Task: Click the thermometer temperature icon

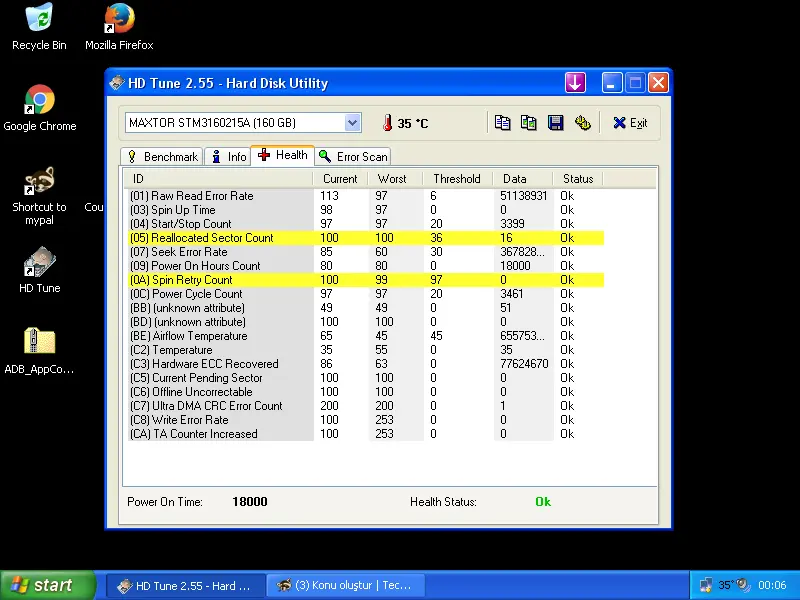Action: pyautogui.click(x=388, y=123)
